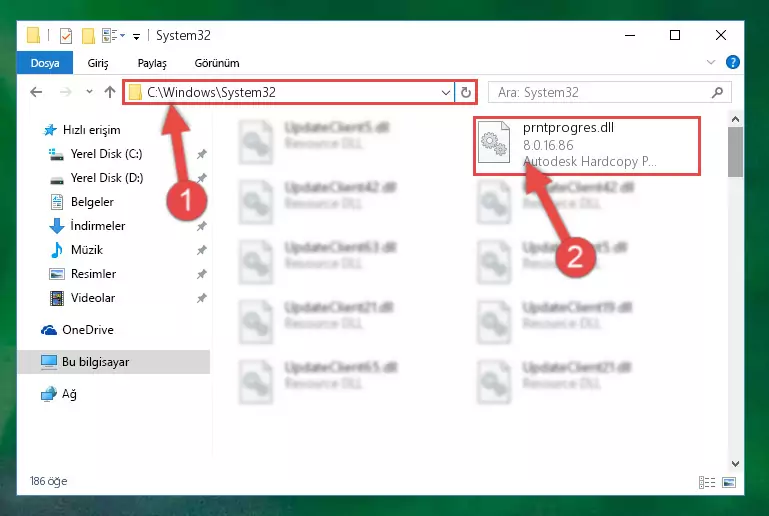Screen dimensions: 769x516
Task: Select Bu bilgisayar in the sidebar
Action: click(114, 362)
